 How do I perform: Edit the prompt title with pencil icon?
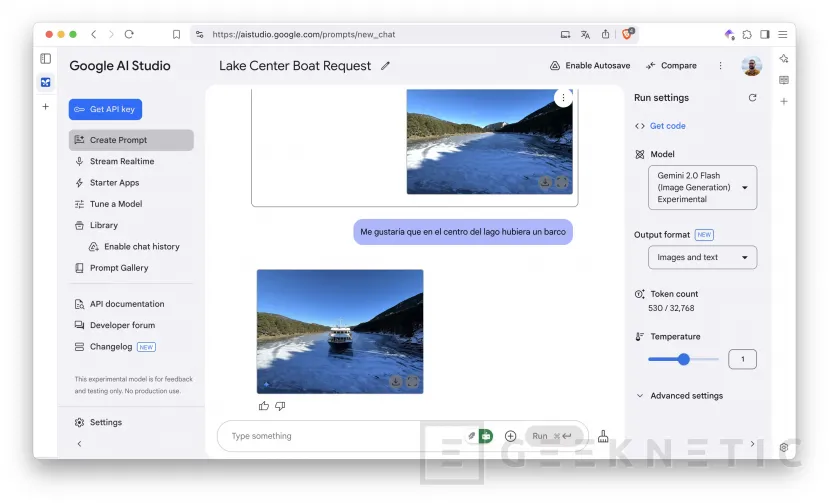[385, 66]
